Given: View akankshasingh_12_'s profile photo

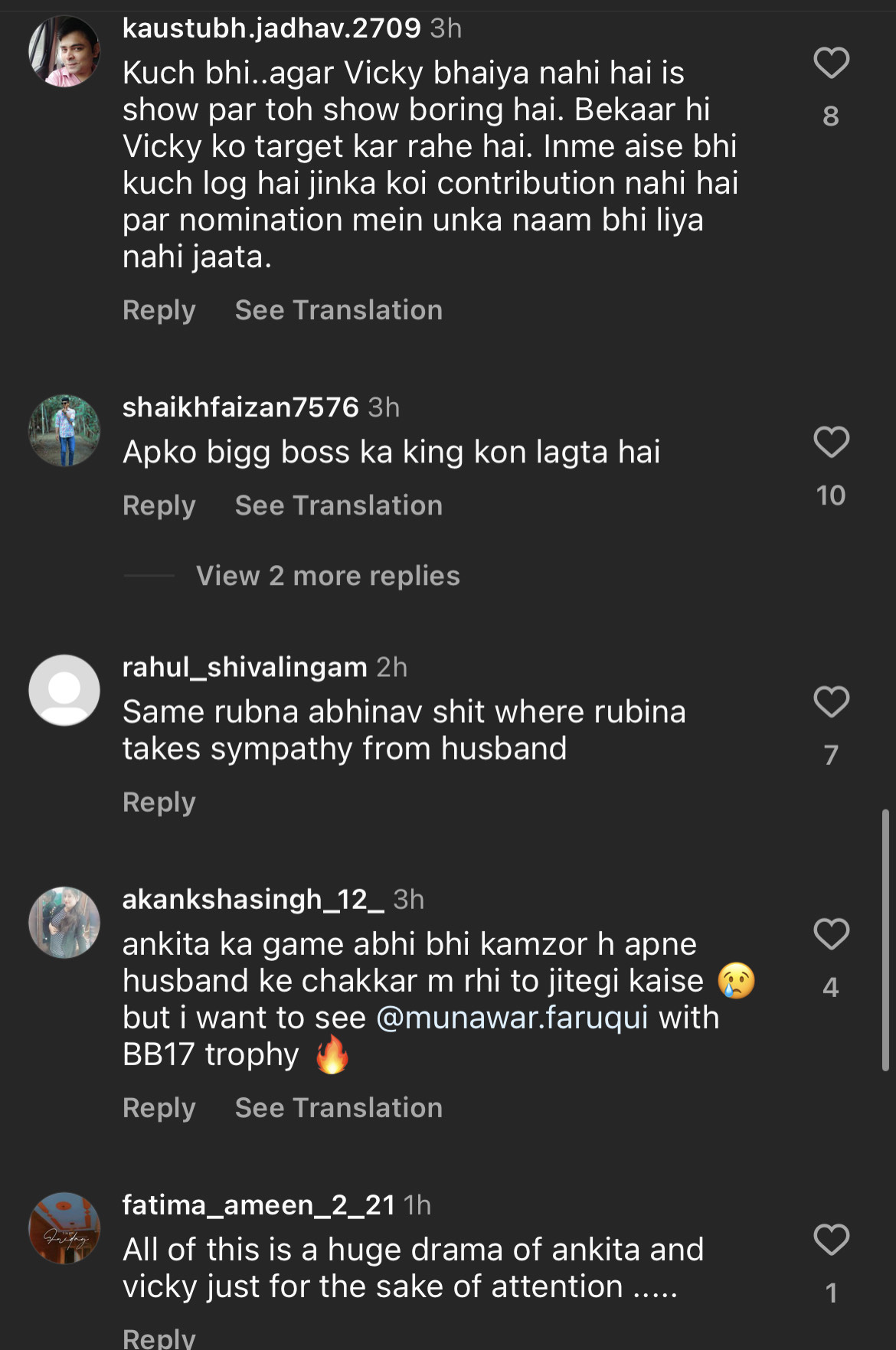Looking at the screenshot, I should [x=64, y=923].
